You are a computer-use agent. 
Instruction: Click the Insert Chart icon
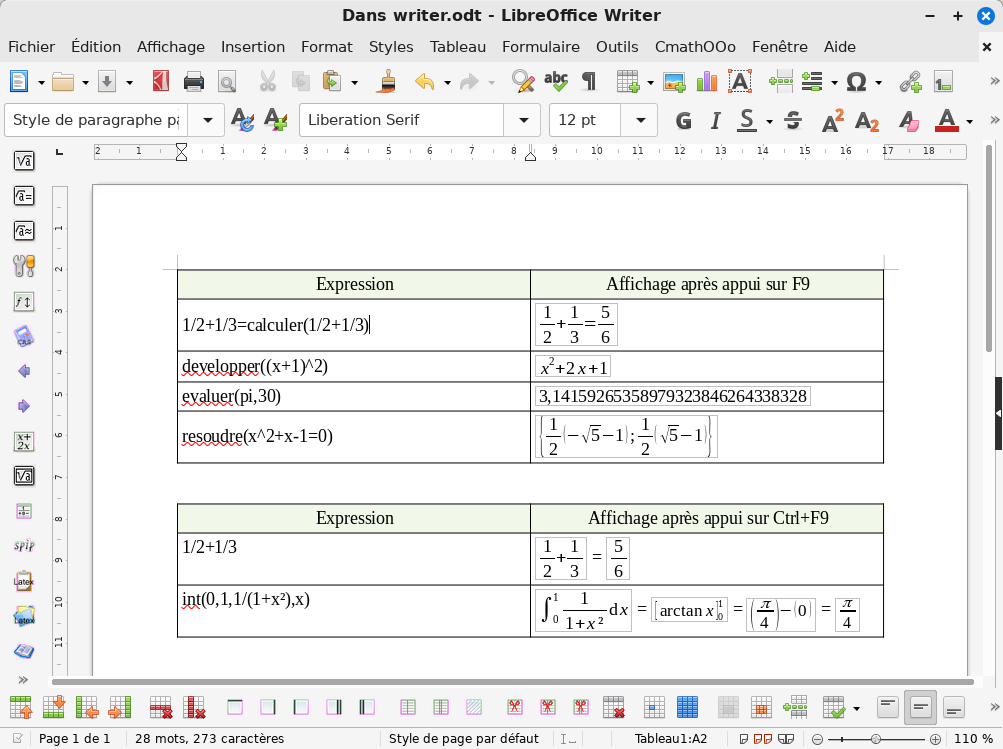point(707,82)
